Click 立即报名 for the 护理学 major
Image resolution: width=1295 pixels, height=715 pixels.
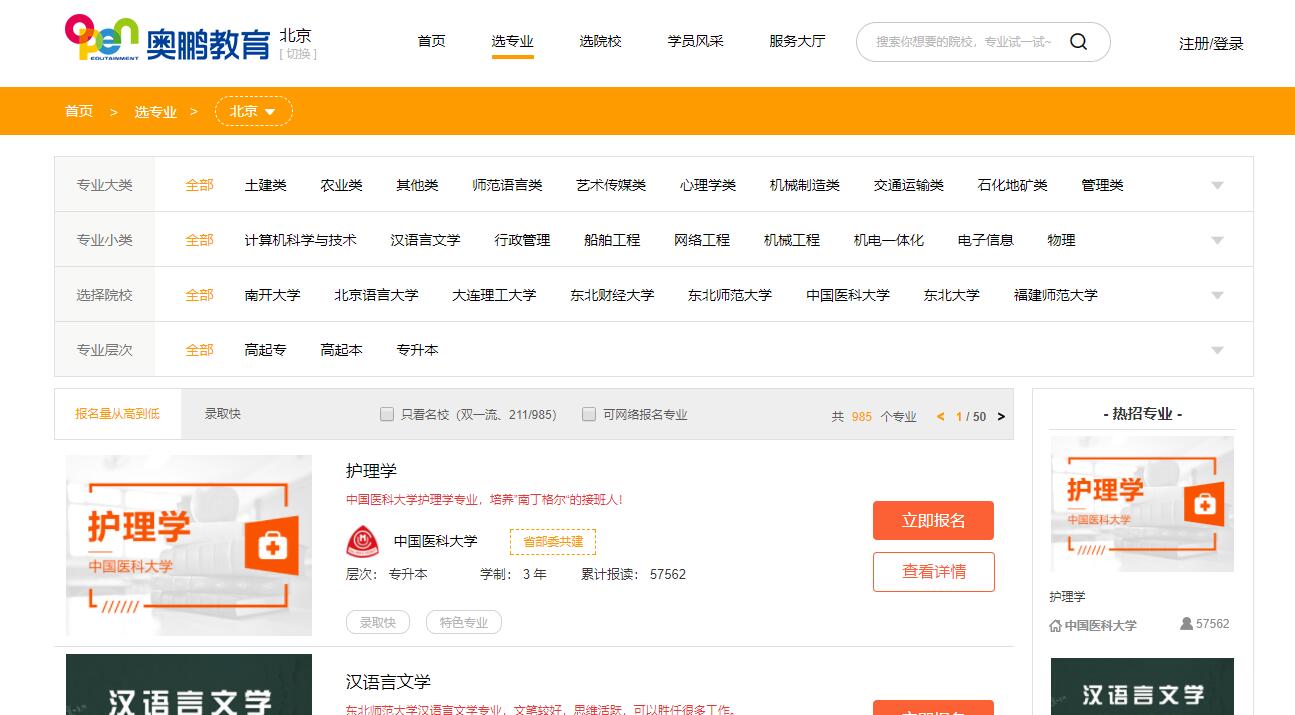coord(933,520)
